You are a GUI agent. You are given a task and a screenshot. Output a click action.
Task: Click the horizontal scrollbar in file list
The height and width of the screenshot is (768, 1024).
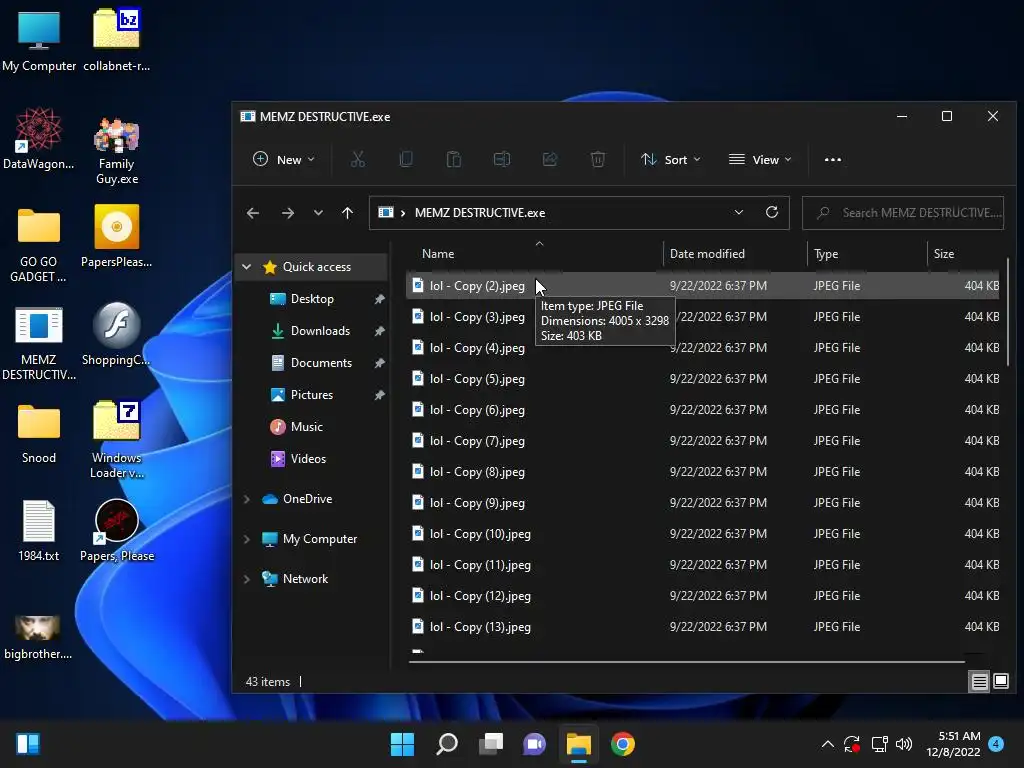686,662
